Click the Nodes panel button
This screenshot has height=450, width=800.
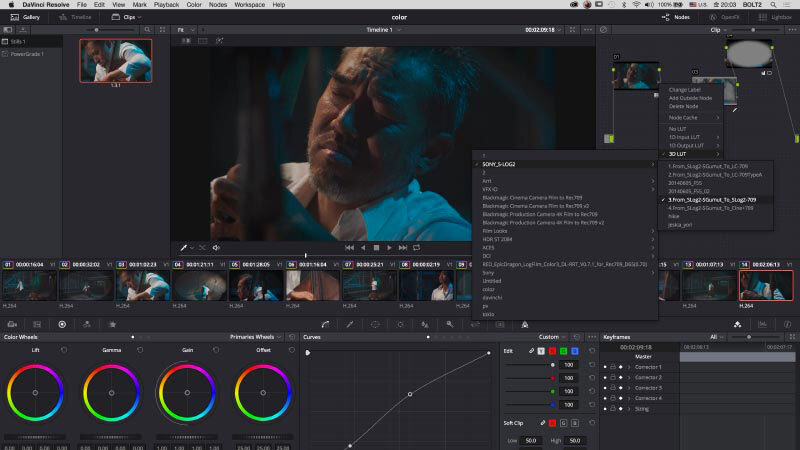click(676, 17)
